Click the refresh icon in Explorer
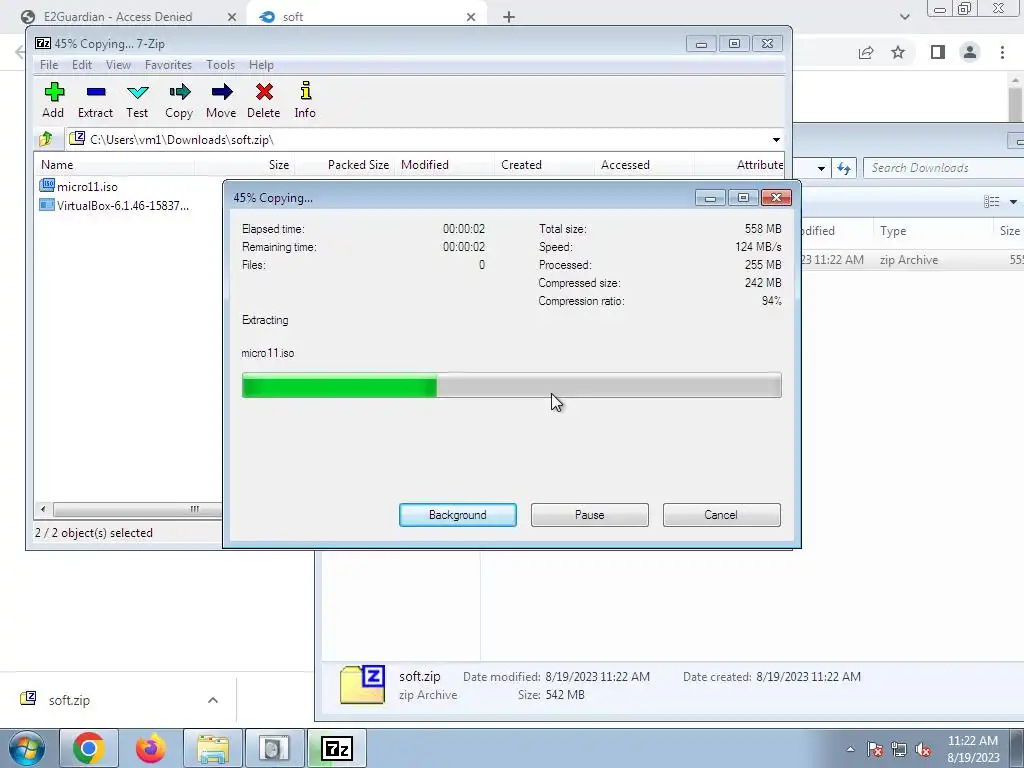1024x768 pixels. point(844,168)
